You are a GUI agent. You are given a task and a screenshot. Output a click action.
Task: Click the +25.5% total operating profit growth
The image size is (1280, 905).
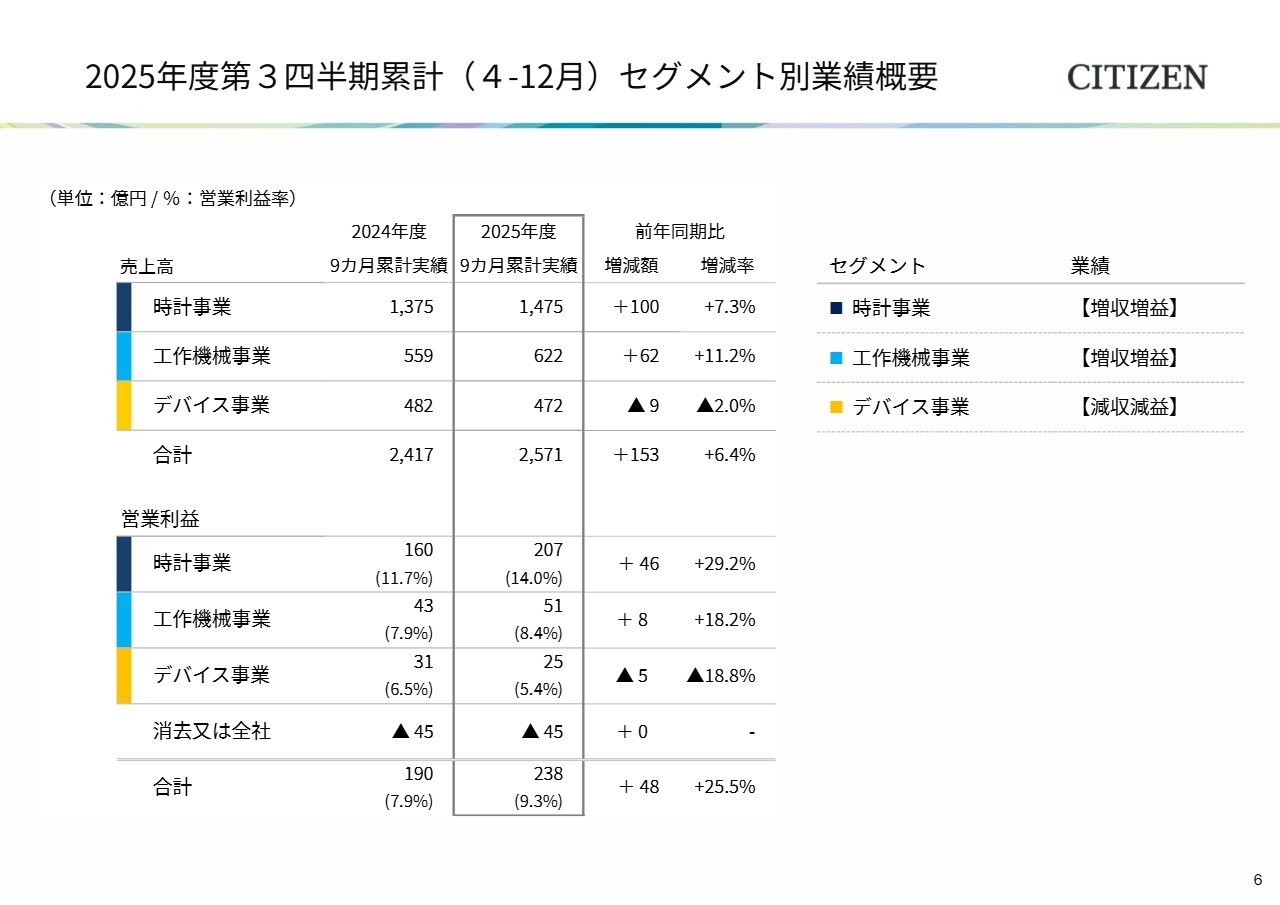pyautogui.click(x=724, y=787)
